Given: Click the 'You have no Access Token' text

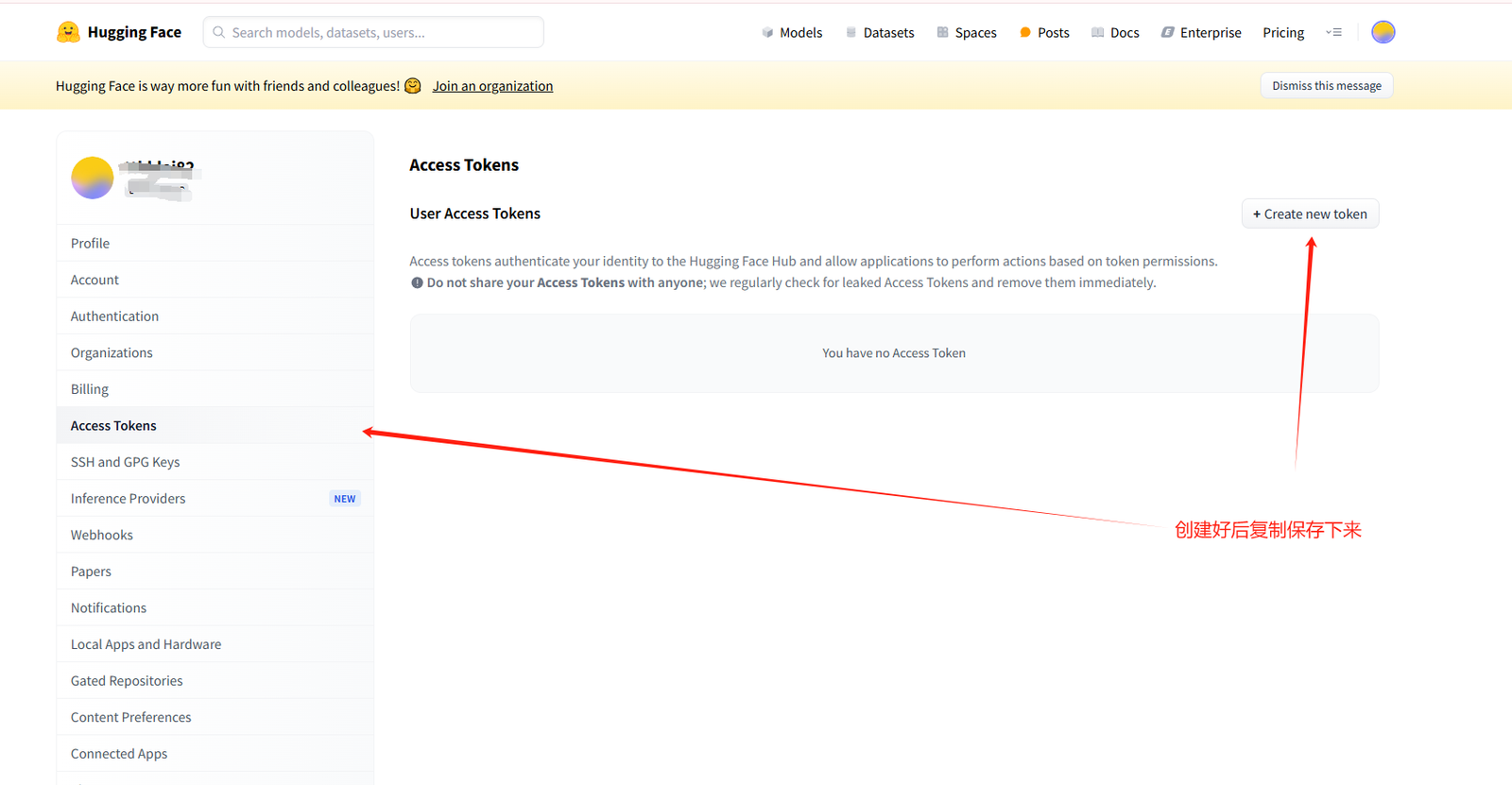Looking at the screenshot, I should pos(894,353).
